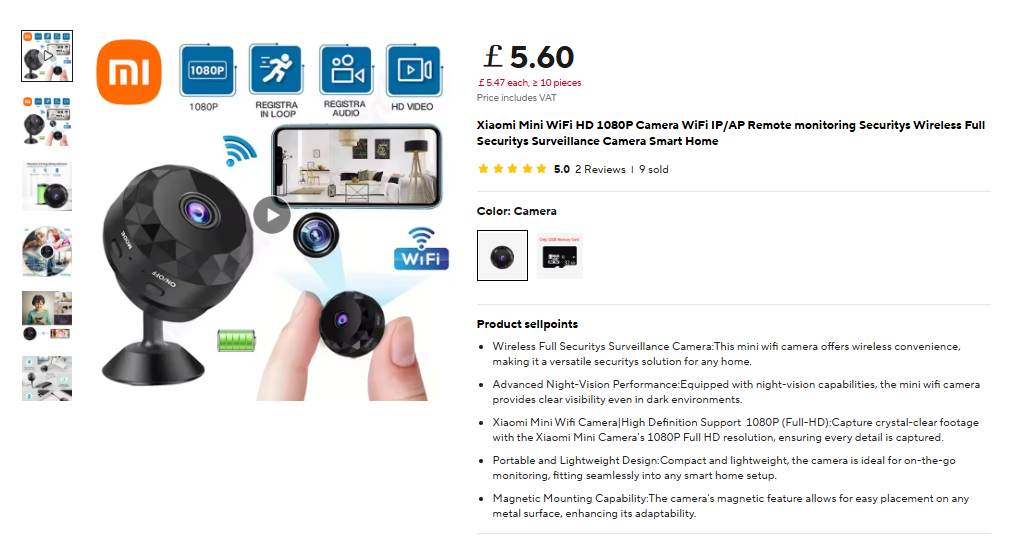Image resolution: width=1009 pixels, height=544 pixels.
Task: Click the orange Xiaomi Mi logo
Action: [129, 72]
